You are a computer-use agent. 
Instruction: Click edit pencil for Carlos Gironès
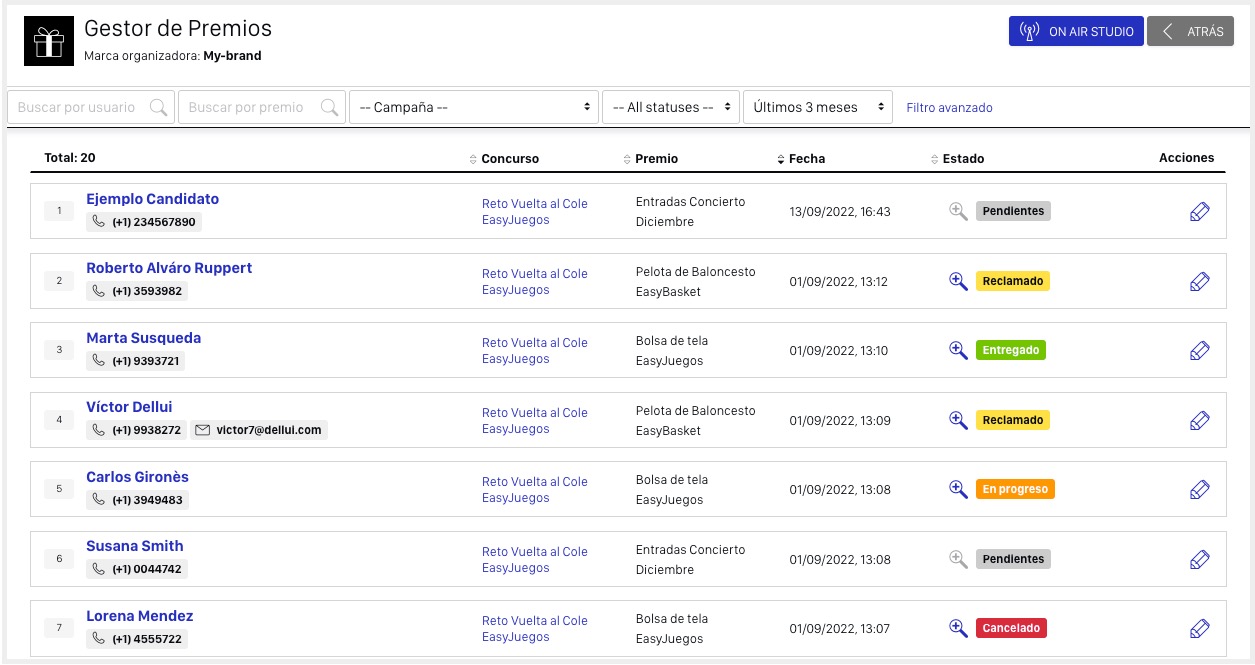tap(1200, 490)
